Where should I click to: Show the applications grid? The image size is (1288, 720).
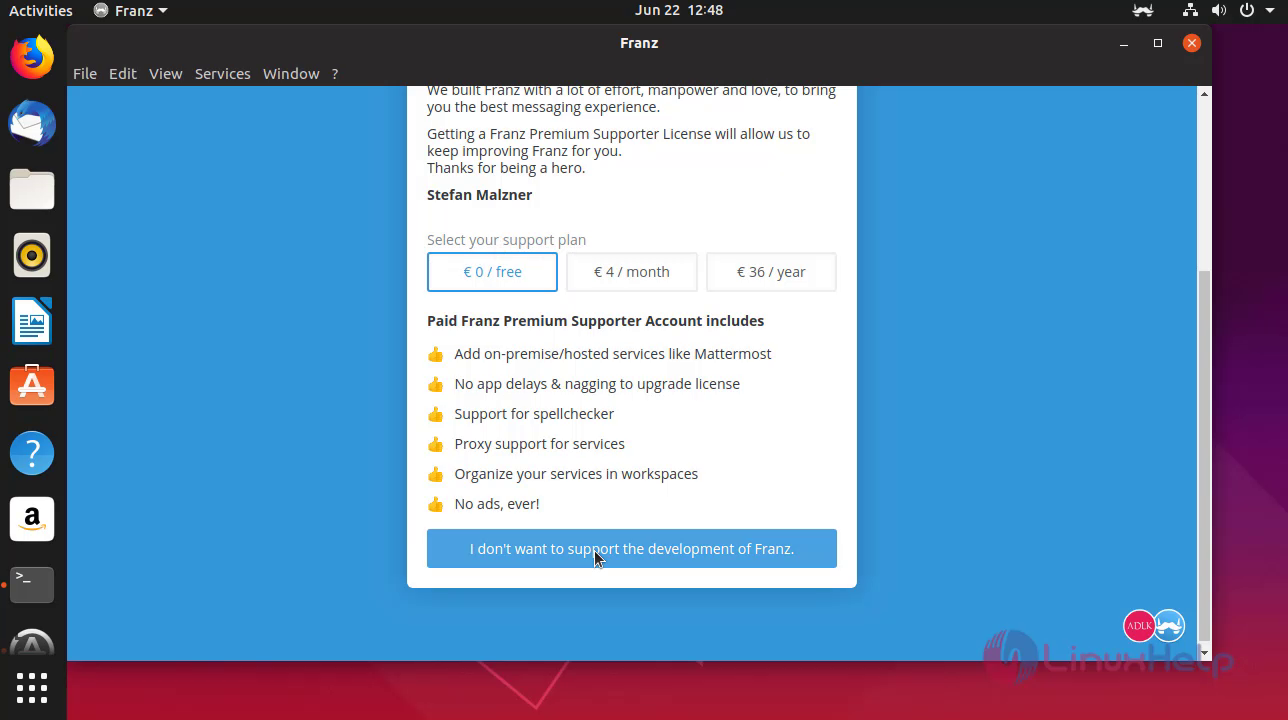(32, 688)
